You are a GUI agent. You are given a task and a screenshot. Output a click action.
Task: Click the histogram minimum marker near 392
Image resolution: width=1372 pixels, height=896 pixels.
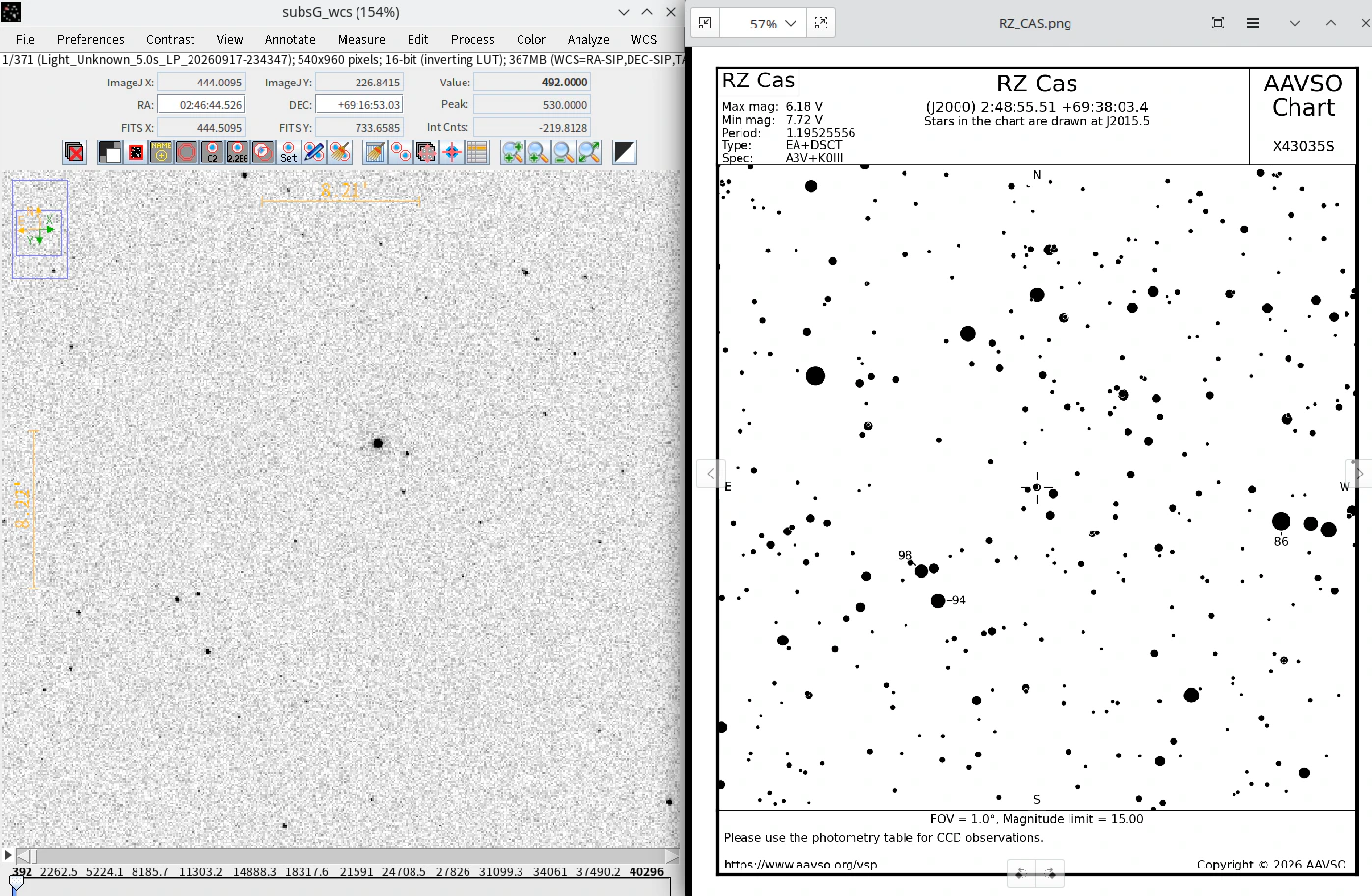pyautogui.click(x=16, y=885)
